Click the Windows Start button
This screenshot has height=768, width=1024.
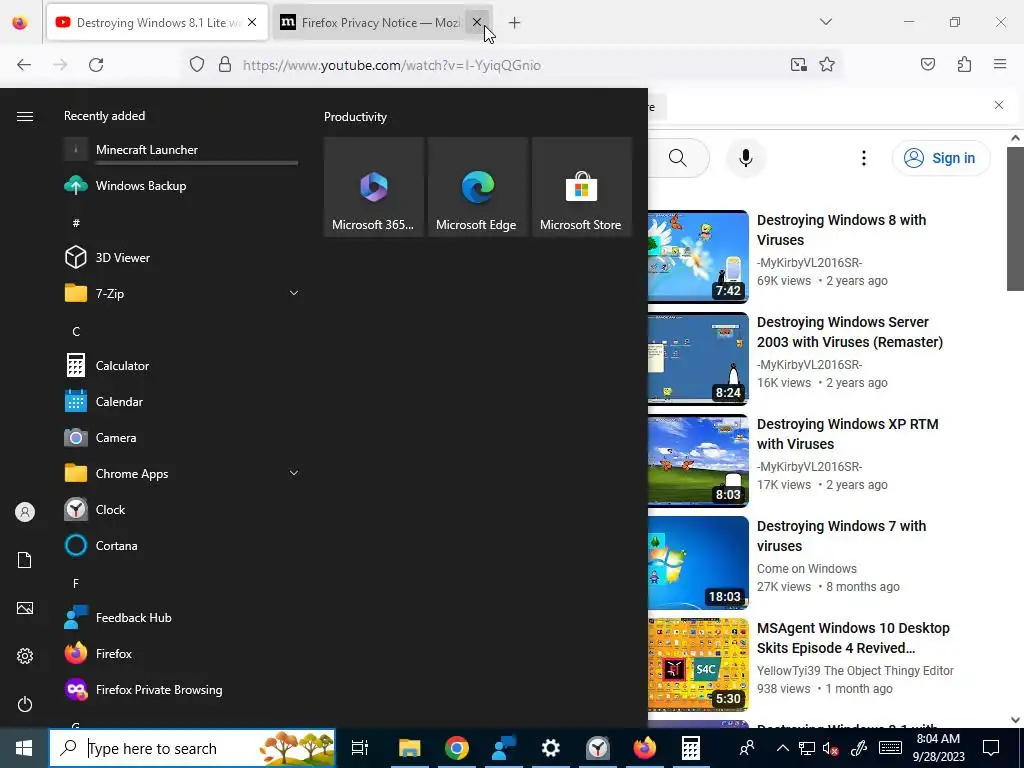point(24,748)
